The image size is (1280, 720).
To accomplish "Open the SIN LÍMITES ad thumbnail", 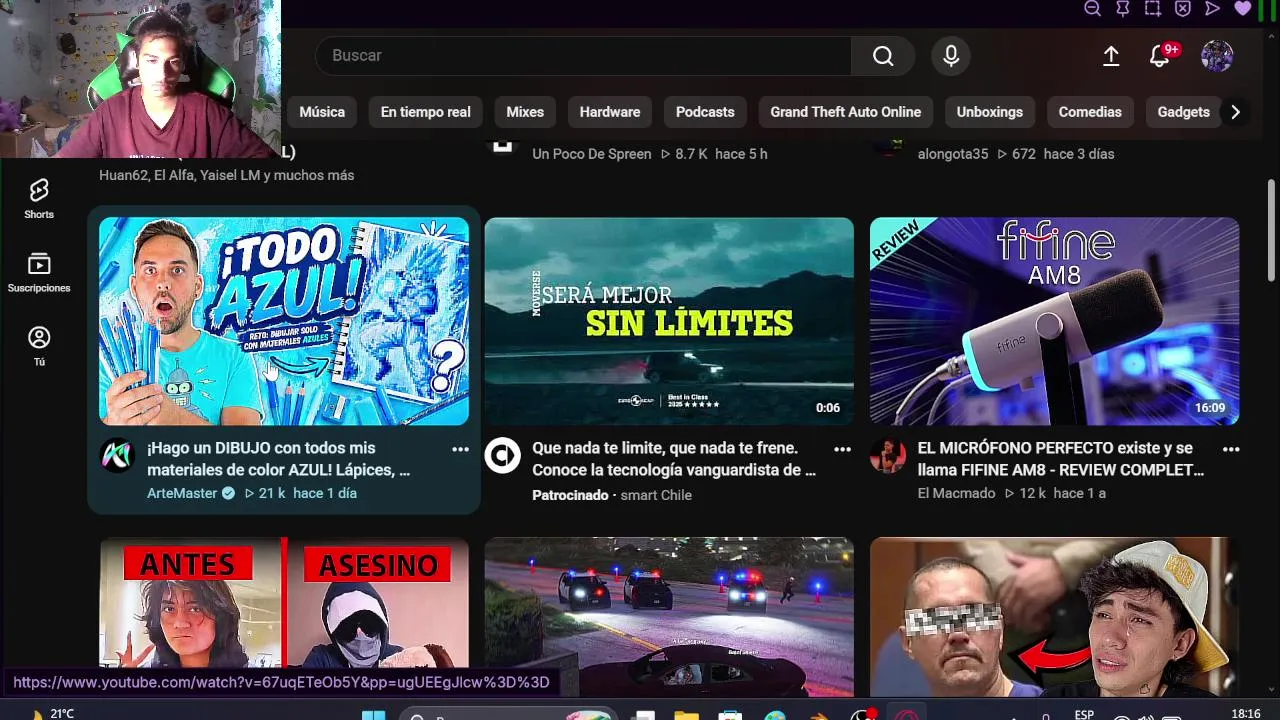I will 669,321.
